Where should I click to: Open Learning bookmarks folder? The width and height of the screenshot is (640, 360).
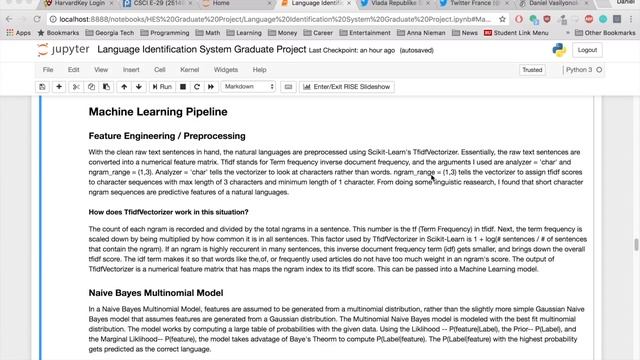[244, 33]
